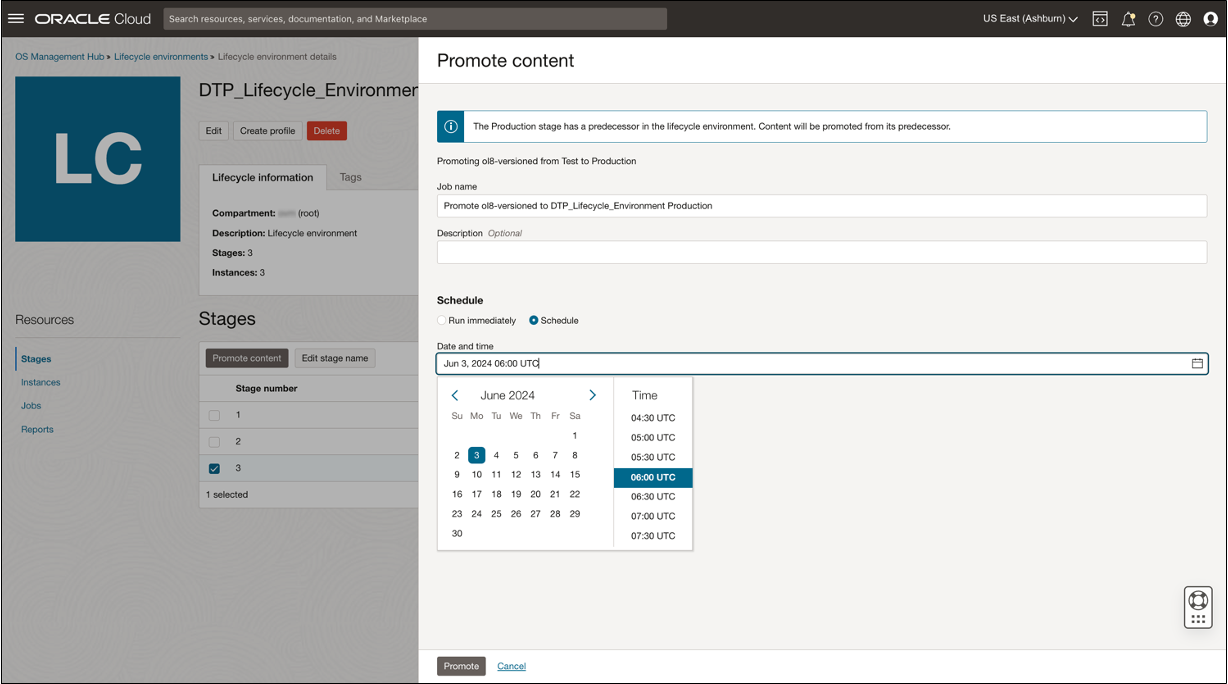The height and width of the screenshot is (684, 1228).
Task: View notifications via the bell icon
Action: [x=1128, y=18]
